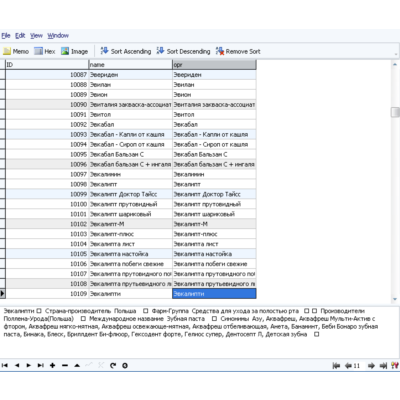Select ID cell 10108
Viewport: 400px width, 400px height.
coord(47,284)
